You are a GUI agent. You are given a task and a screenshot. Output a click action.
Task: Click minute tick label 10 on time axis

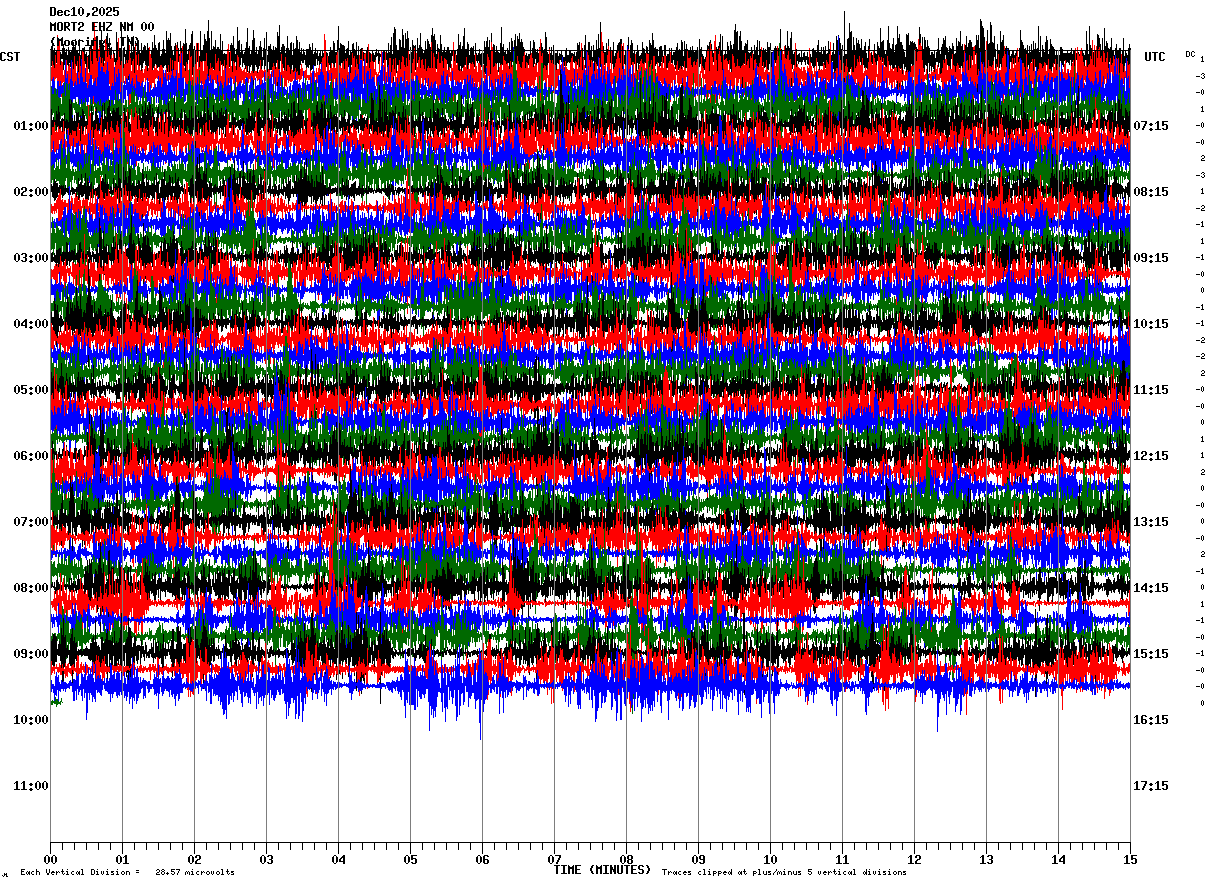(x=770, y=859)
